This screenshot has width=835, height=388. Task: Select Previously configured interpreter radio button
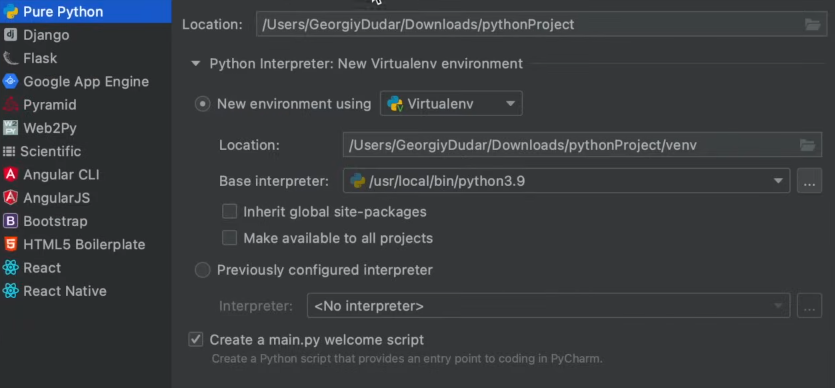pos(202,270)
